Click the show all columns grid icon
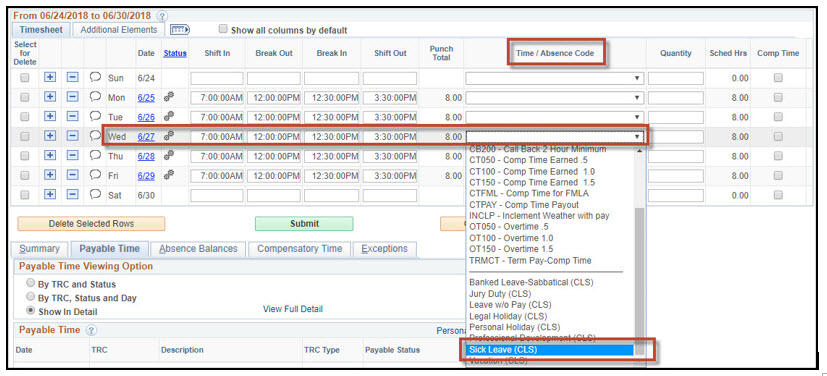Image resolution: width=827 pixels, height=376 pixels. tap(180, 30)
